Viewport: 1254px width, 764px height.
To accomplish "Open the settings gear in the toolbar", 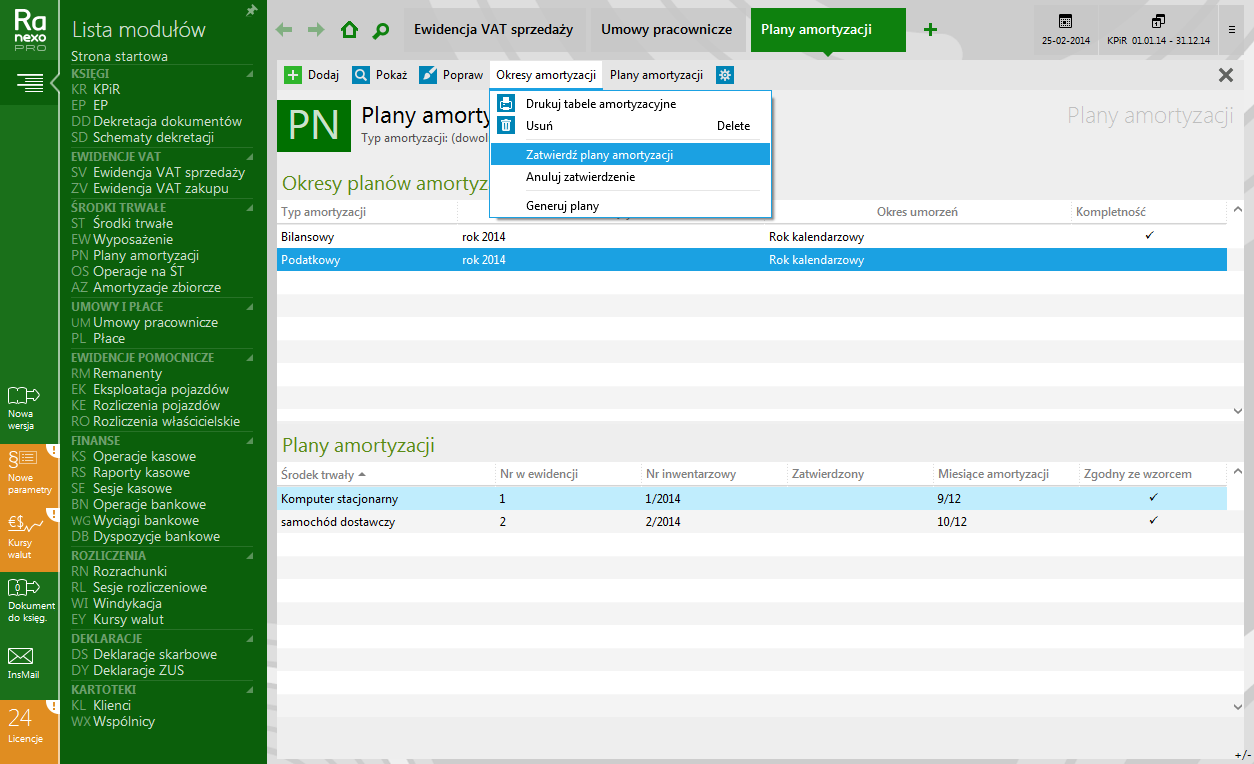I will point(725,75).
